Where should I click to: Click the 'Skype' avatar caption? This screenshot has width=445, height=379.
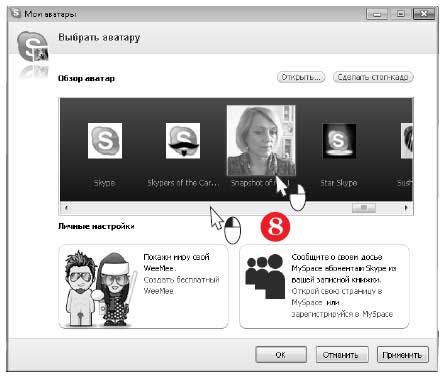[104, 183]
